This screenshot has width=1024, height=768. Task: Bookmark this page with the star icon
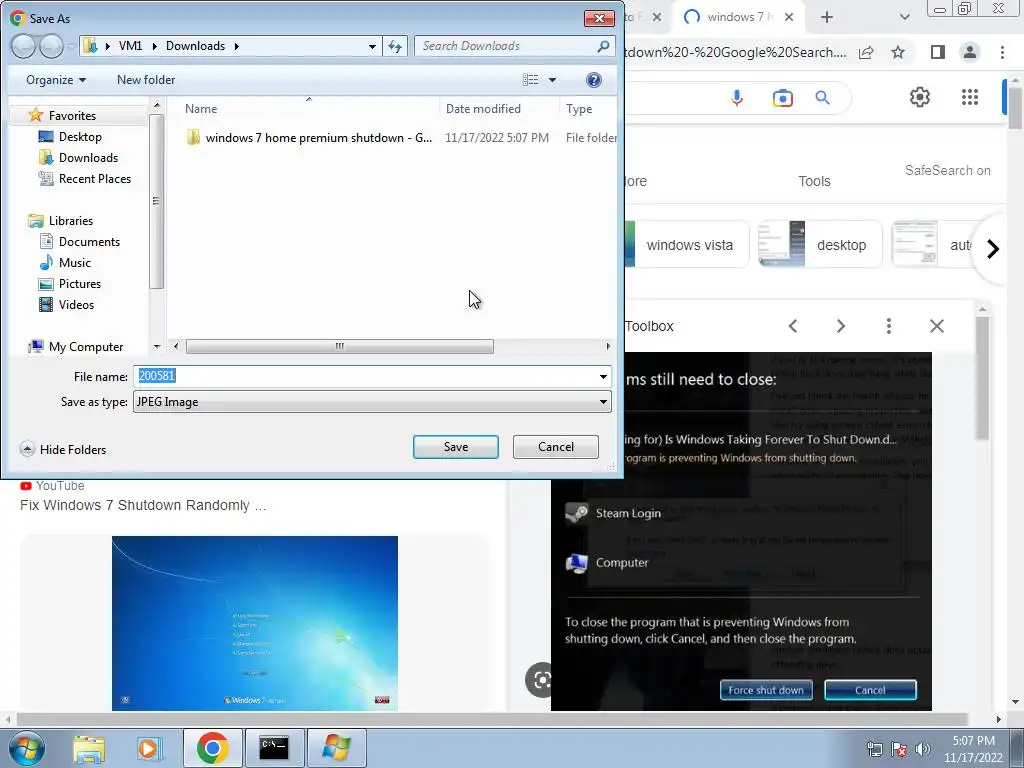pos(898,52)
